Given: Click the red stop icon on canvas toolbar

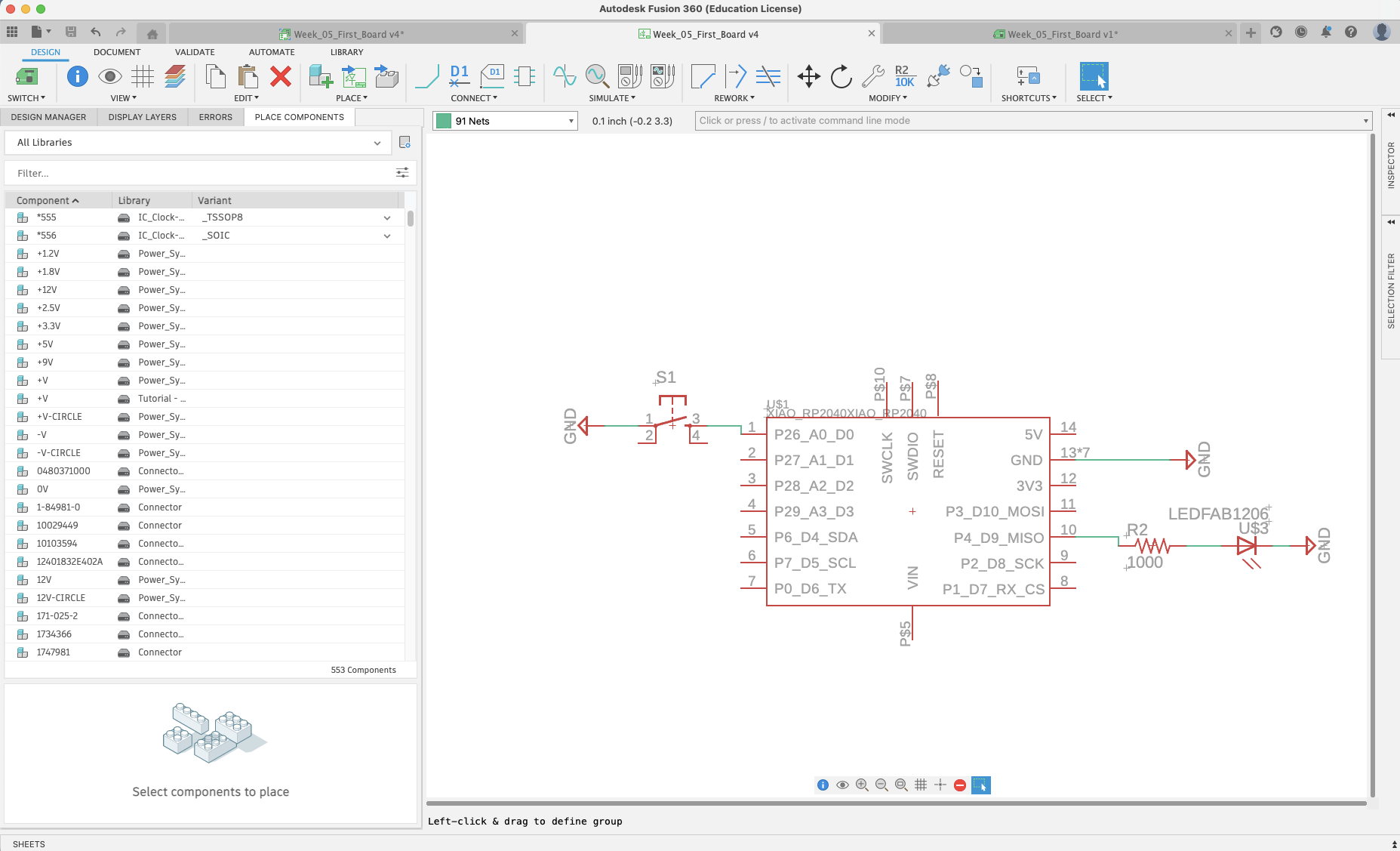Looking at the screenshot, I should 960,785.
